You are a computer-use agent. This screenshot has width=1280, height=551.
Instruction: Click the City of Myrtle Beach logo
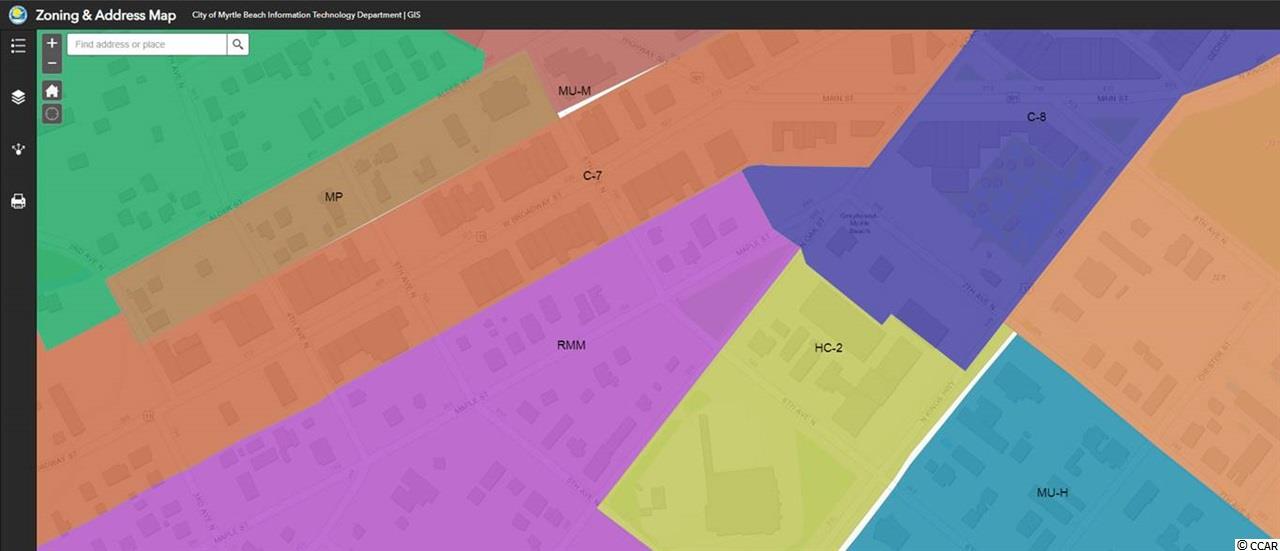click(x=17, y=15)
